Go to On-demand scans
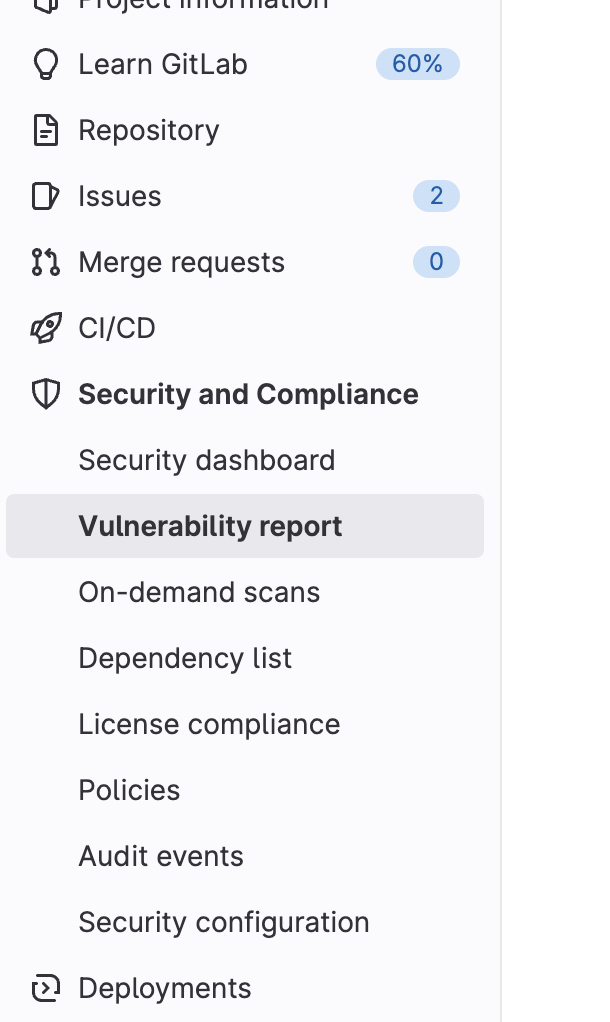The image size is (610, 1022). [x=198, y=592]
